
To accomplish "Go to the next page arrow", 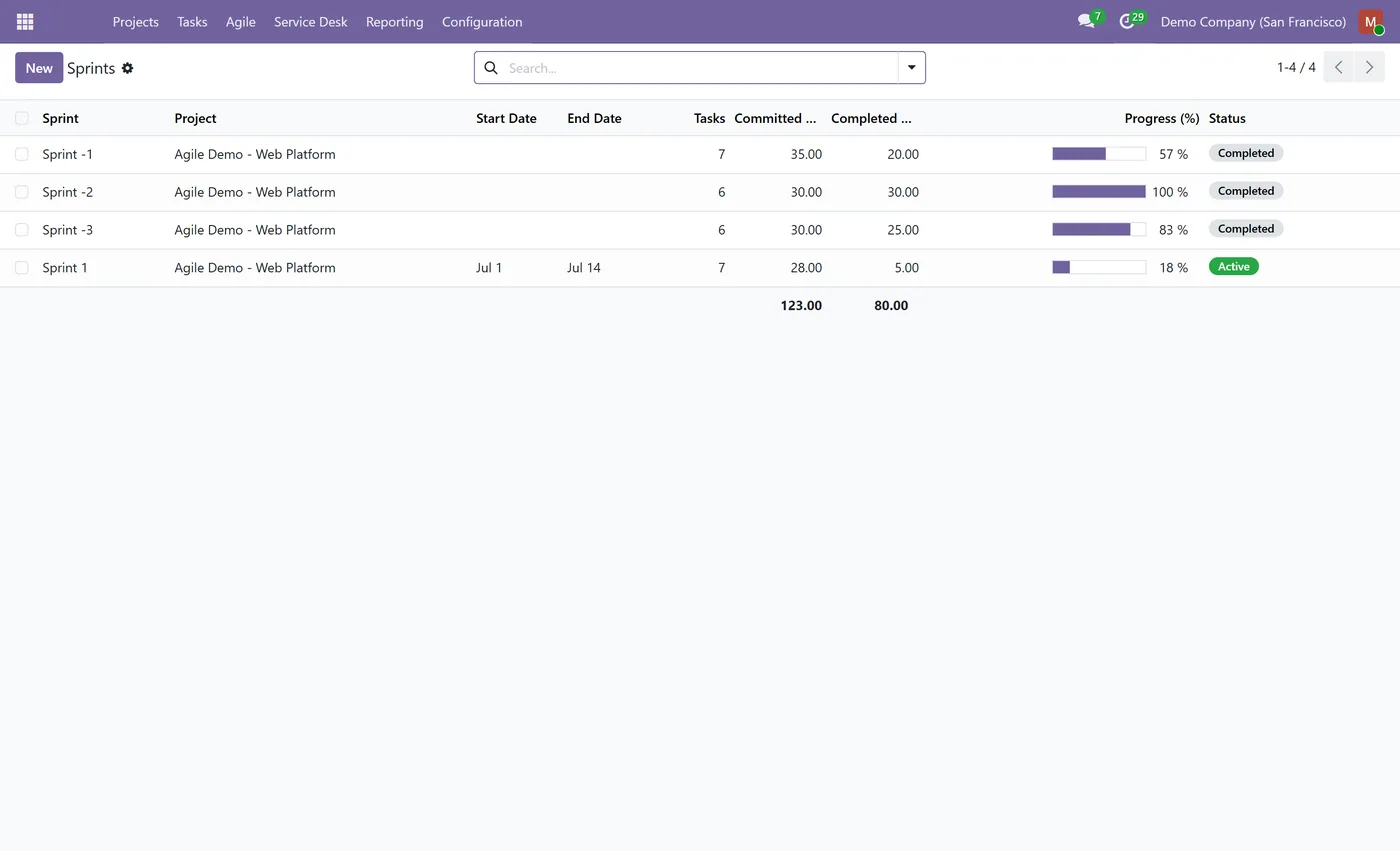I will [x=1369, y=67].
